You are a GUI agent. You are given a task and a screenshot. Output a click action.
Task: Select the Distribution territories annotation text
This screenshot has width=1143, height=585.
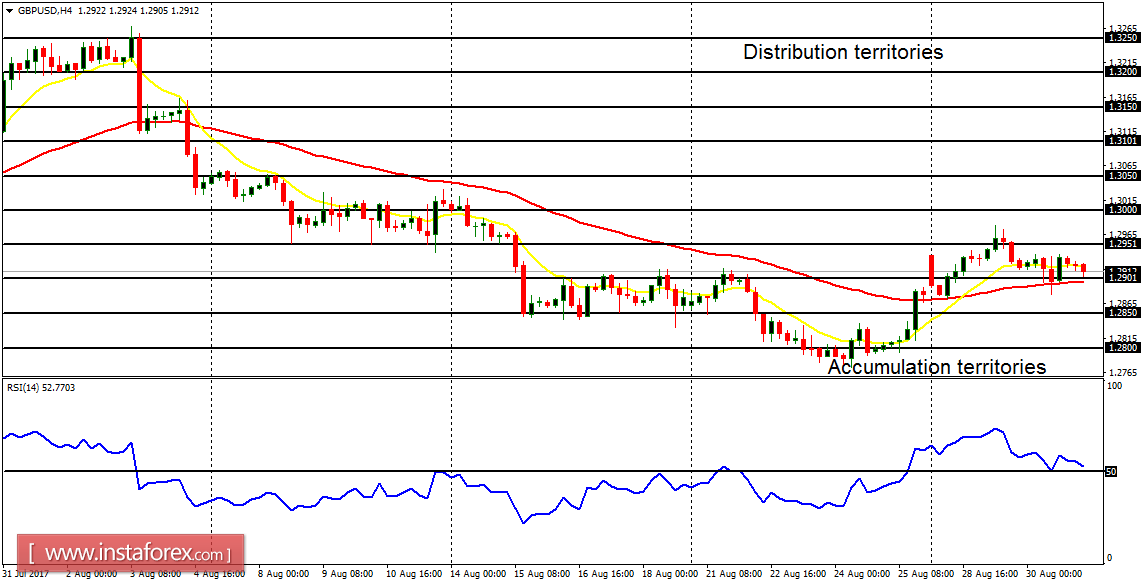841,52
